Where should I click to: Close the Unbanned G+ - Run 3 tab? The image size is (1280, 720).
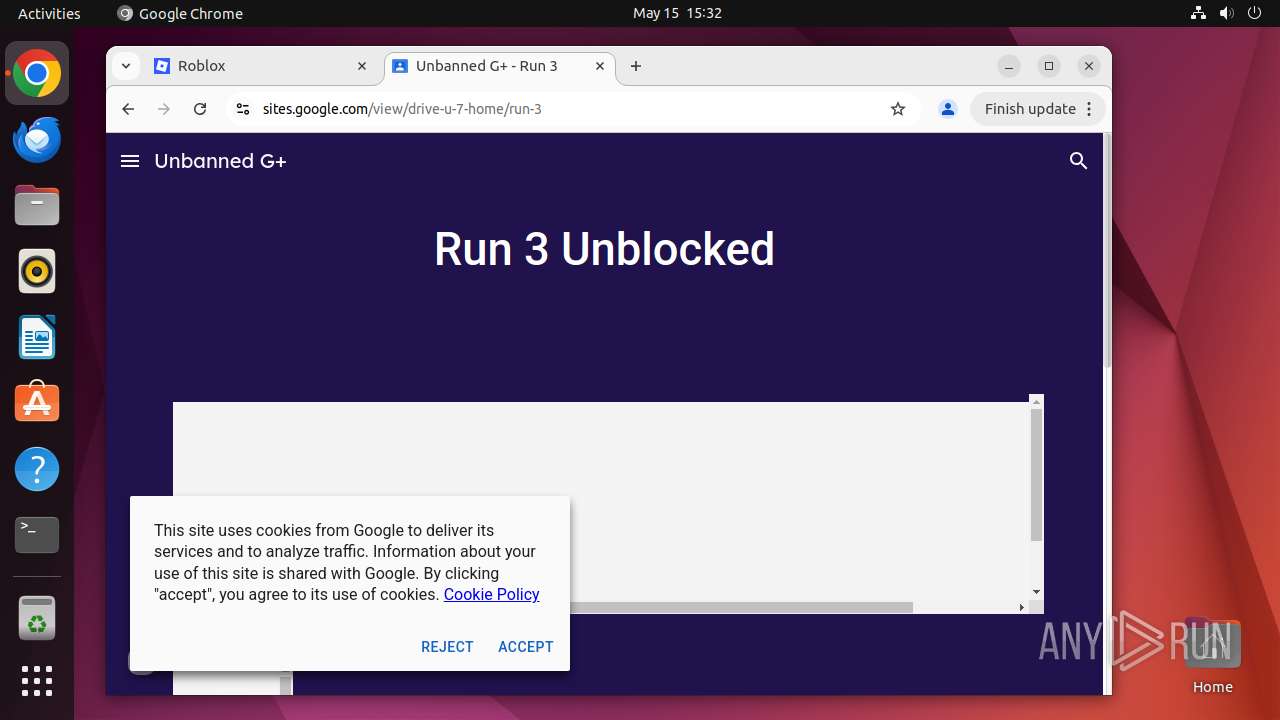coord(600,66)
